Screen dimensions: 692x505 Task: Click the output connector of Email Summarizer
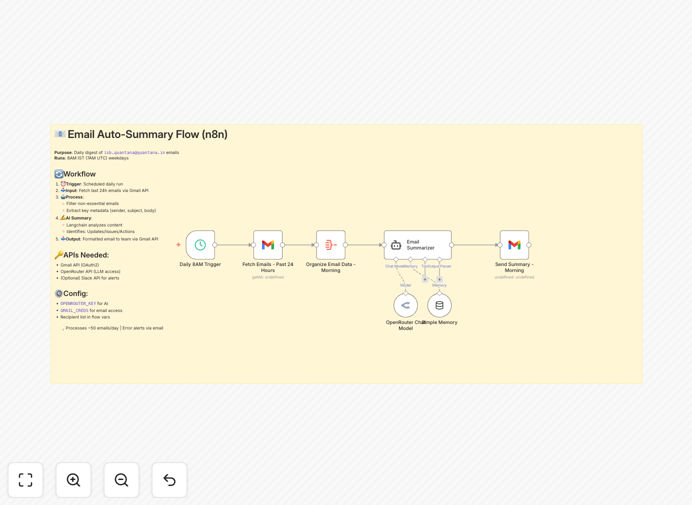point(451,245)
